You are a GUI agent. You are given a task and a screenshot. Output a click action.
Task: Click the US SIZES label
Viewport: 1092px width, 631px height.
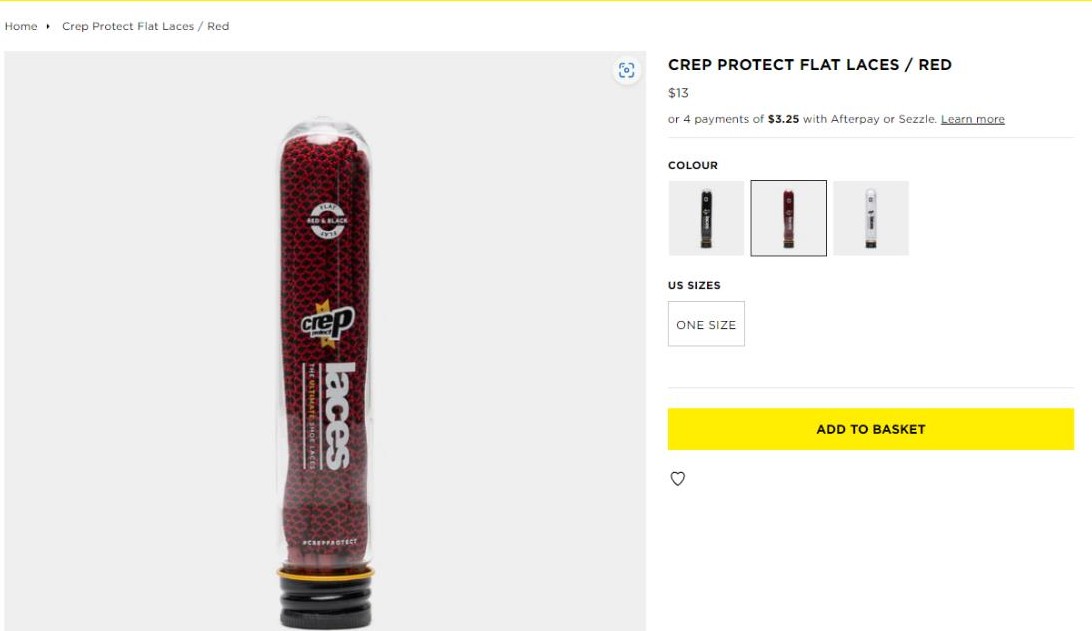[x=694, y=286]
